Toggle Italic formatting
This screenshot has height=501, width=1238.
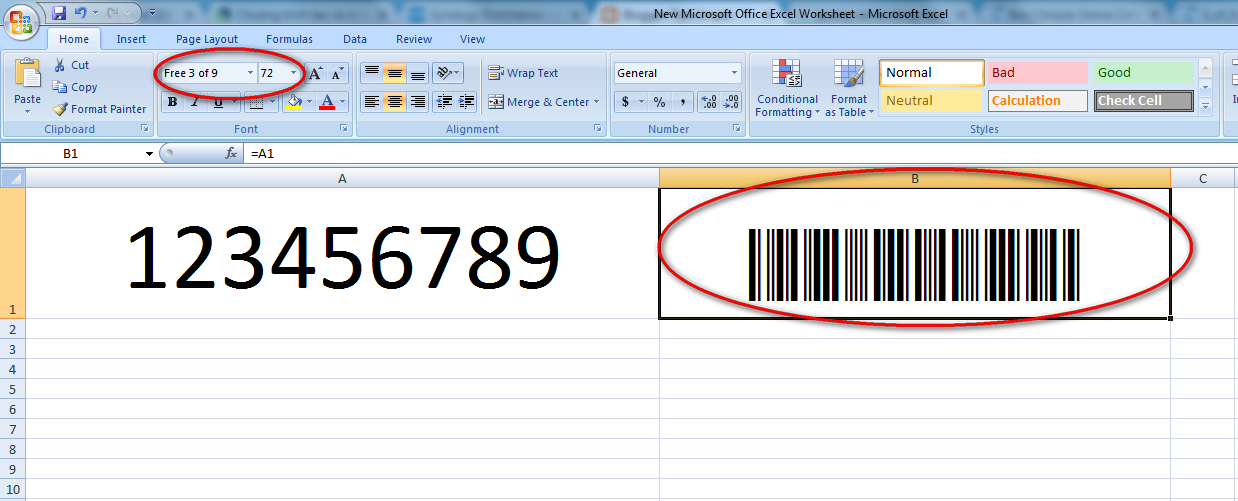(x=194, y=102)
